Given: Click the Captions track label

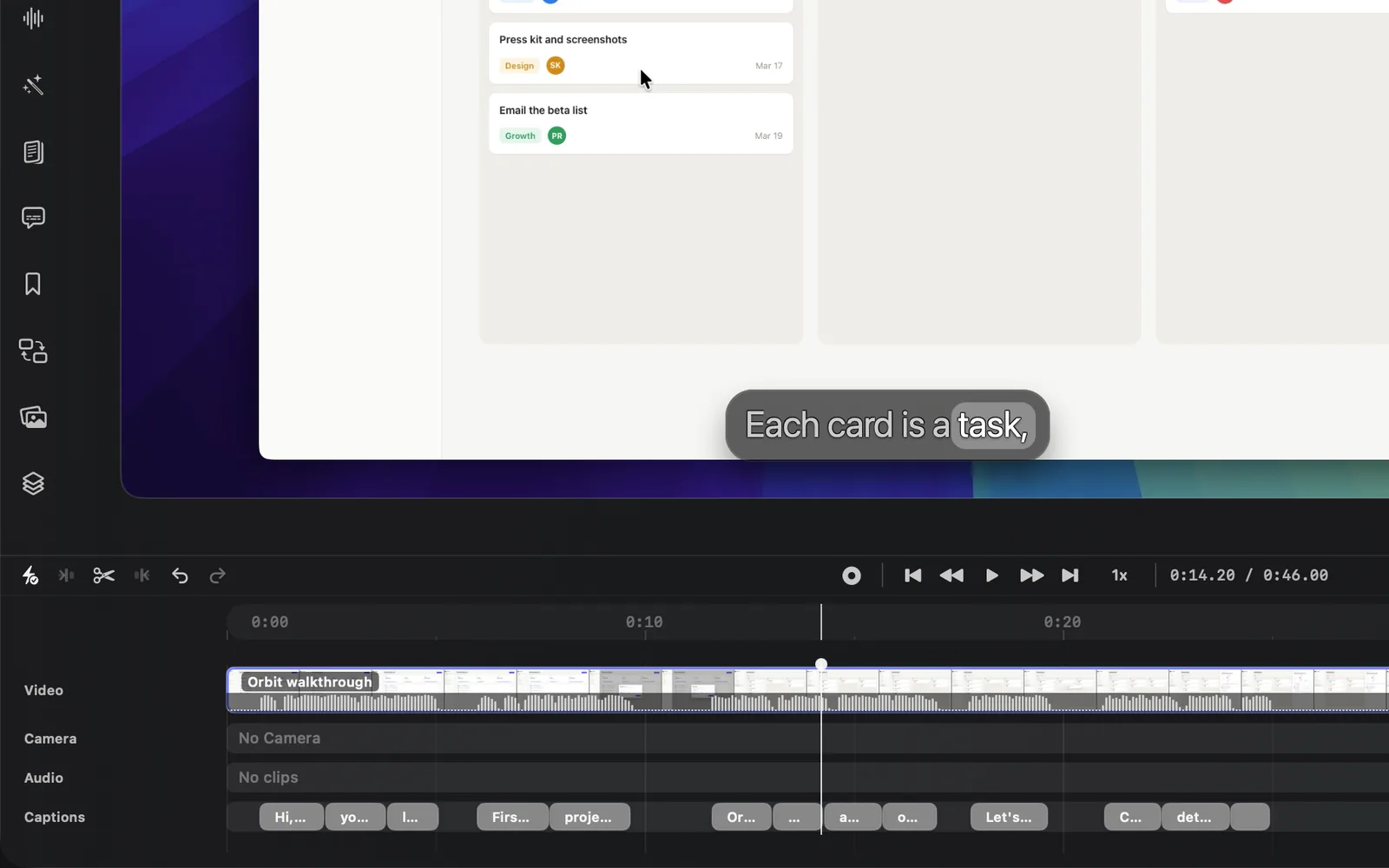Looking at the screenshot, I should (55, 817).
